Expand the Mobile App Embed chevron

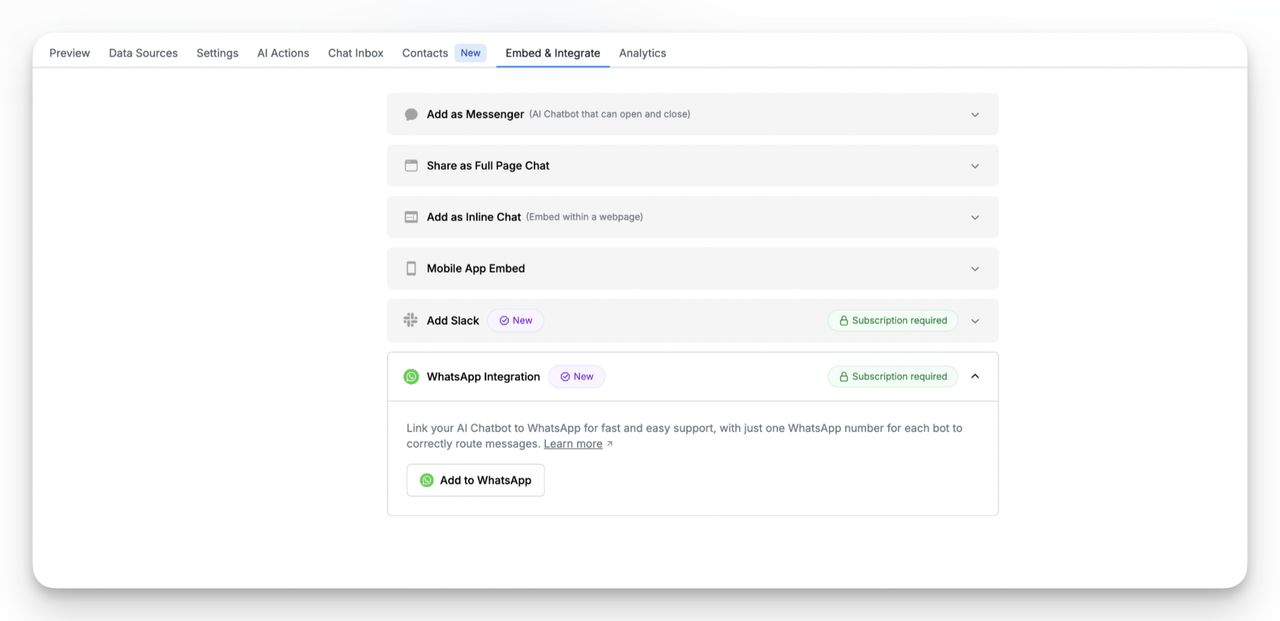tap(975, 269)
